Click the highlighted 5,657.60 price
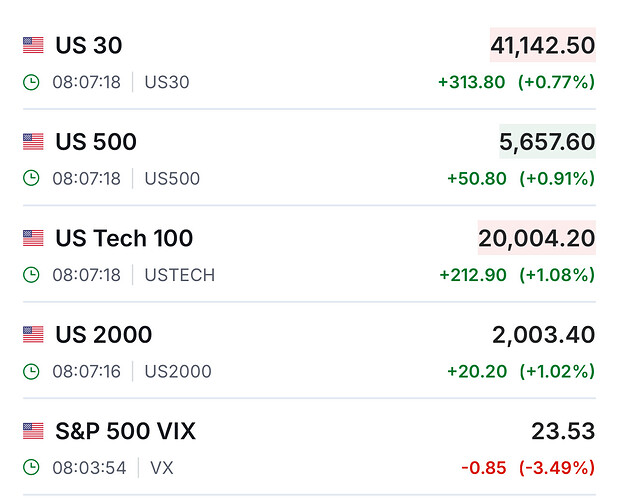 (x=547, y=142)
